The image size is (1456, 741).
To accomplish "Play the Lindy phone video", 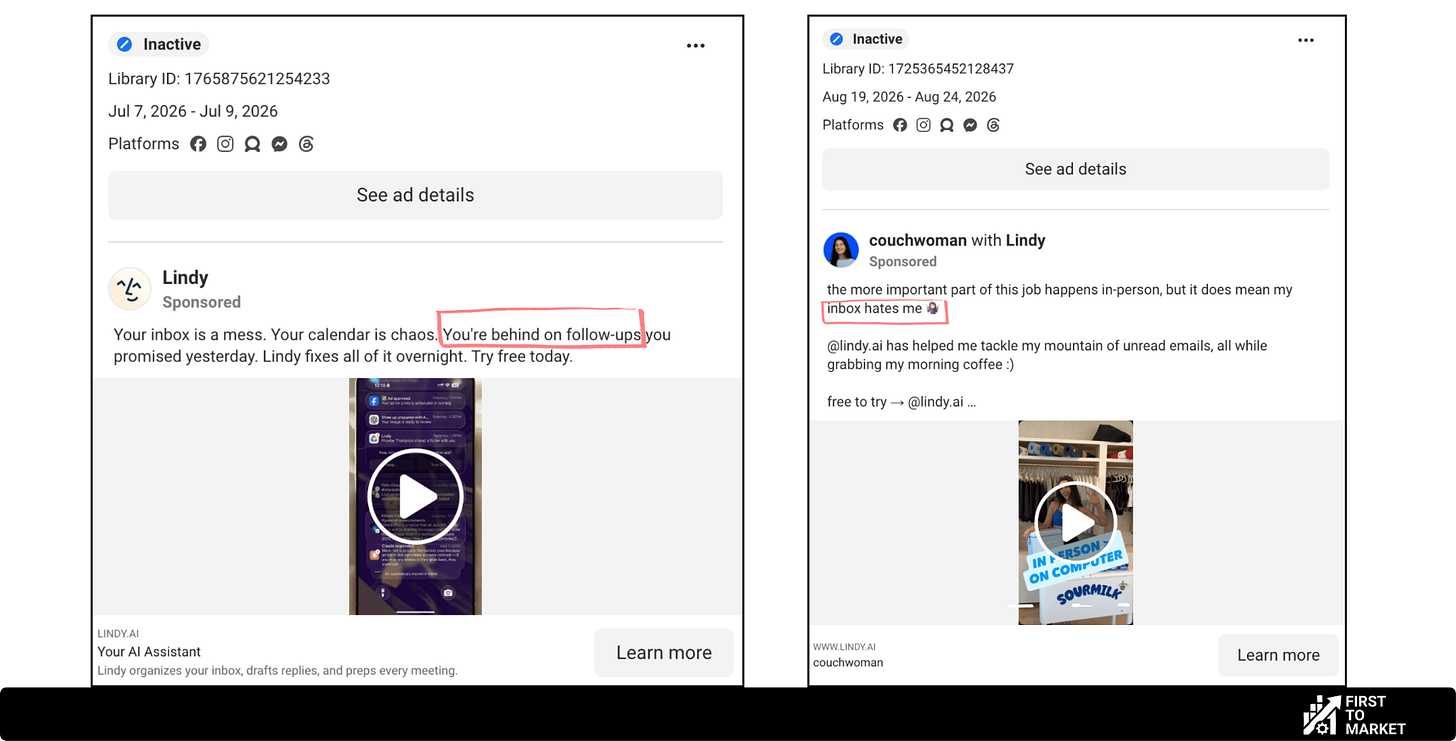I will (415, 497).
